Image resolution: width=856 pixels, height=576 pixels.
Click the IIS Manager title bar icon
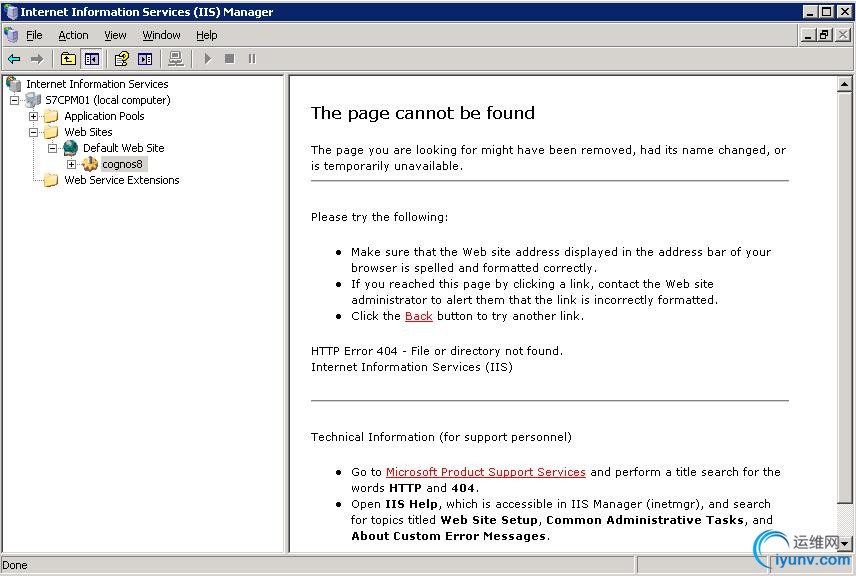pyautogui.click(x=10, y=11)
